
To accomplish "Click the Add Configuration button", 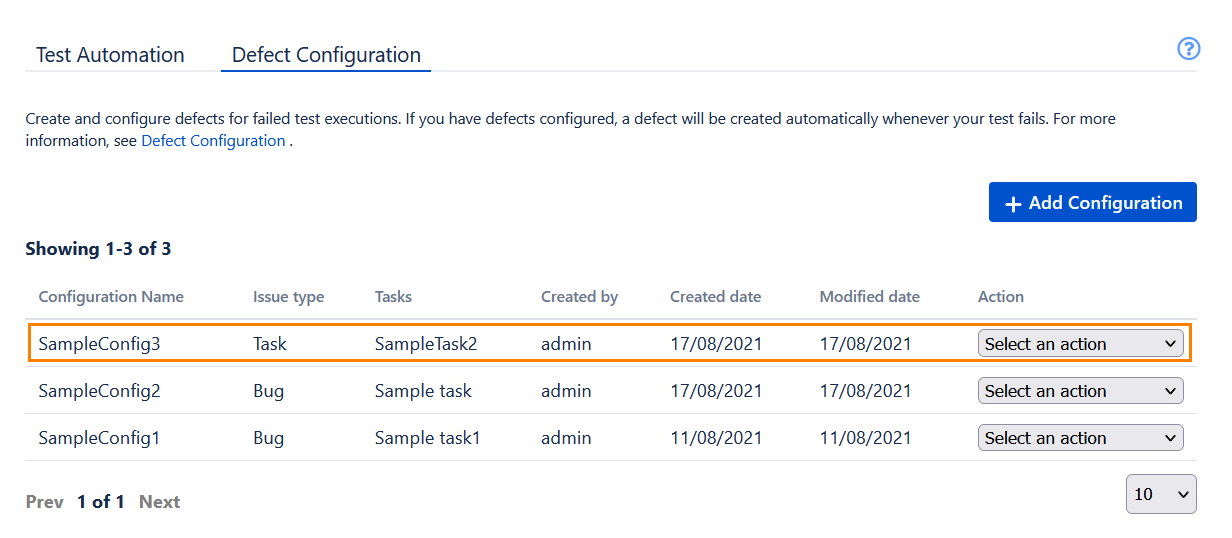I will click(x=1092, y=202).
